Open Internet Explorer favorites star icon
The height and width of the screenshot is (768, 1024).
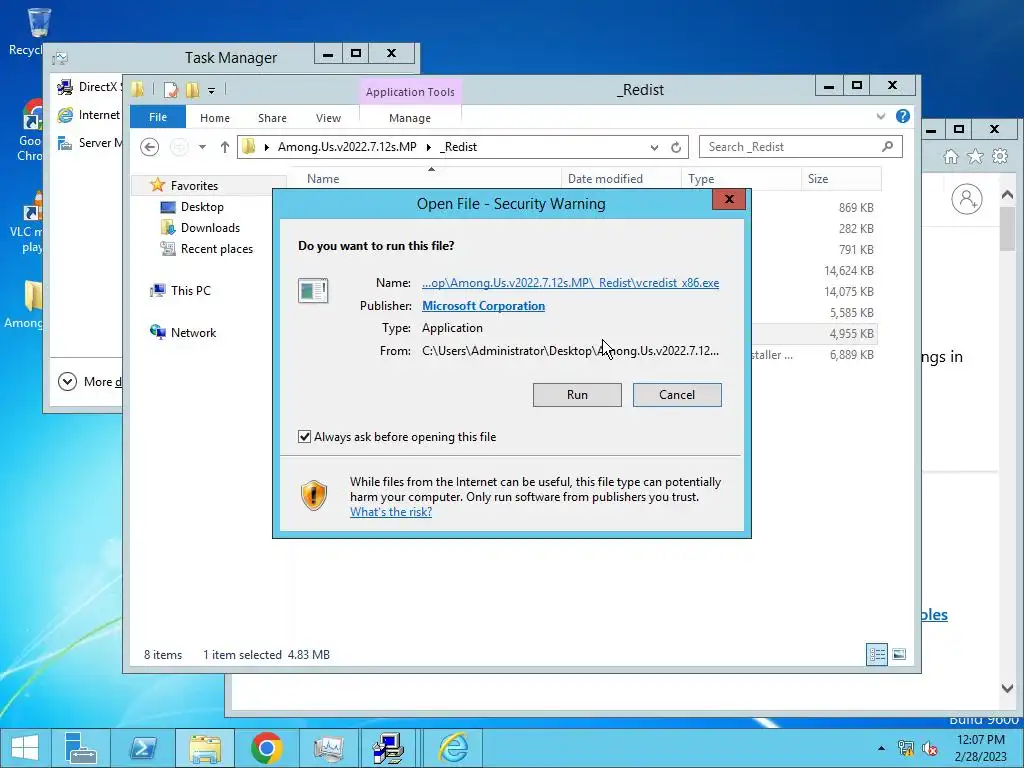(975, 157)
